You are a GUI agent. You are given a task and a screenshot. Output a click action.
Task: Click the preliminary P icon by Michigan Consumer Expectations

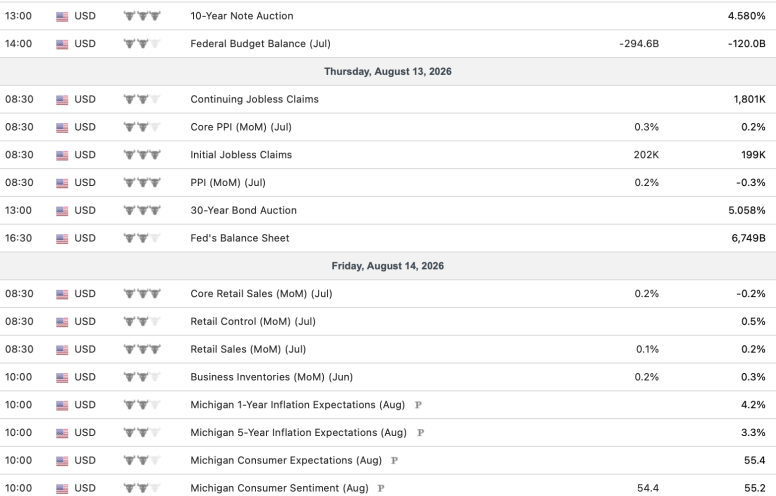click(x=394, y=460)
